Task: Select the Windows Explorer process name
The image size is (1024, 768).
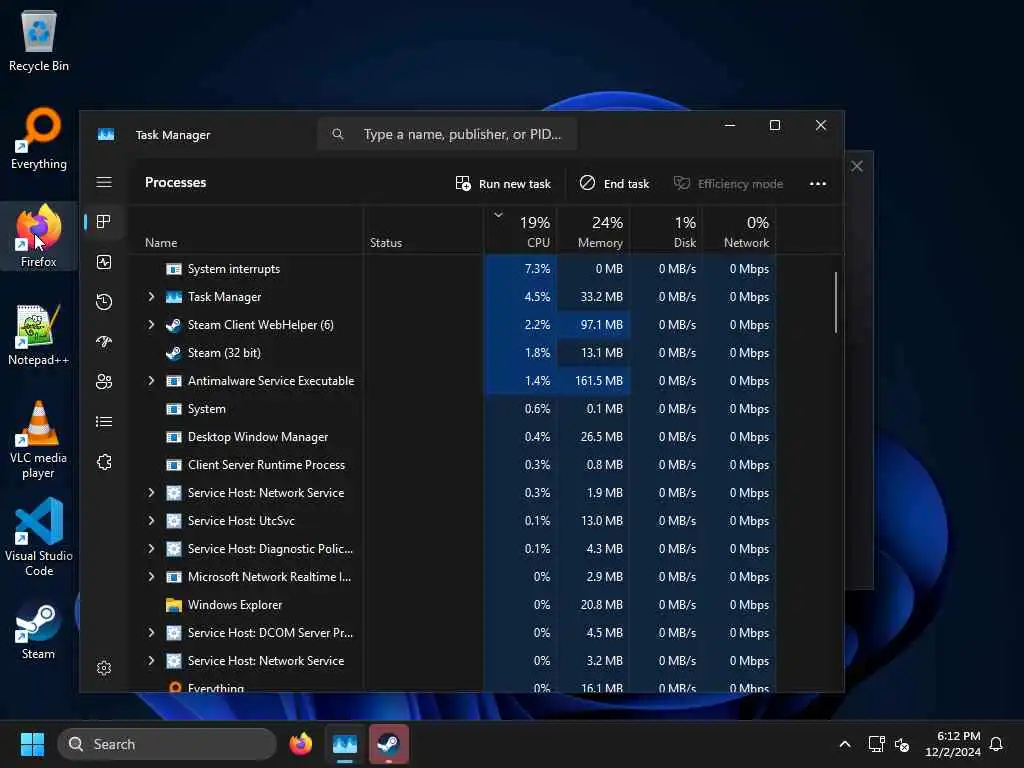Action: pos(235,605)
